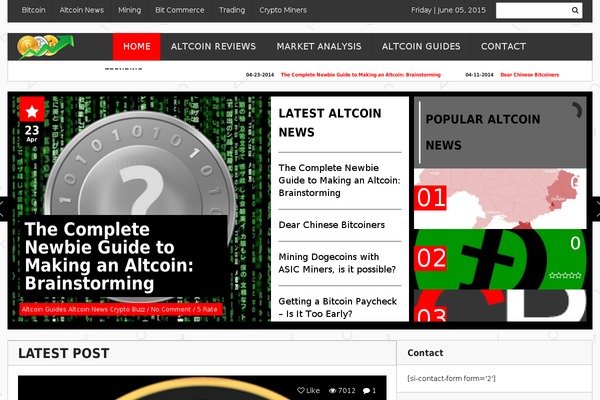This screenshot has height=400, width=600.
Task: Click the star rating on popular item 02
Action: (x=565, y=275)
